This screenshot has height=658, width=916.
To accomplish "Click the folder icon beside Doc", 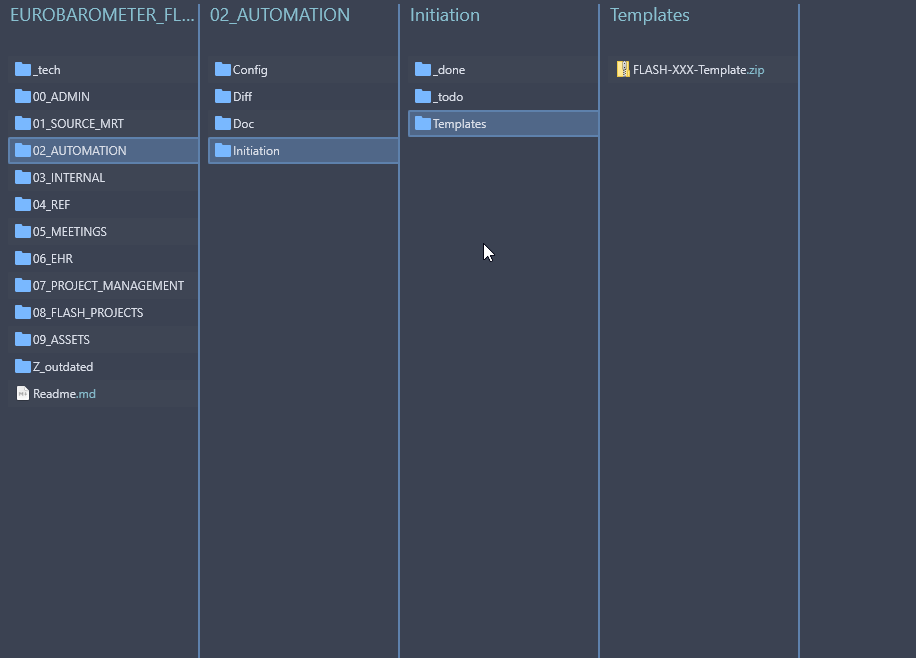I will [x=223, y=123].
